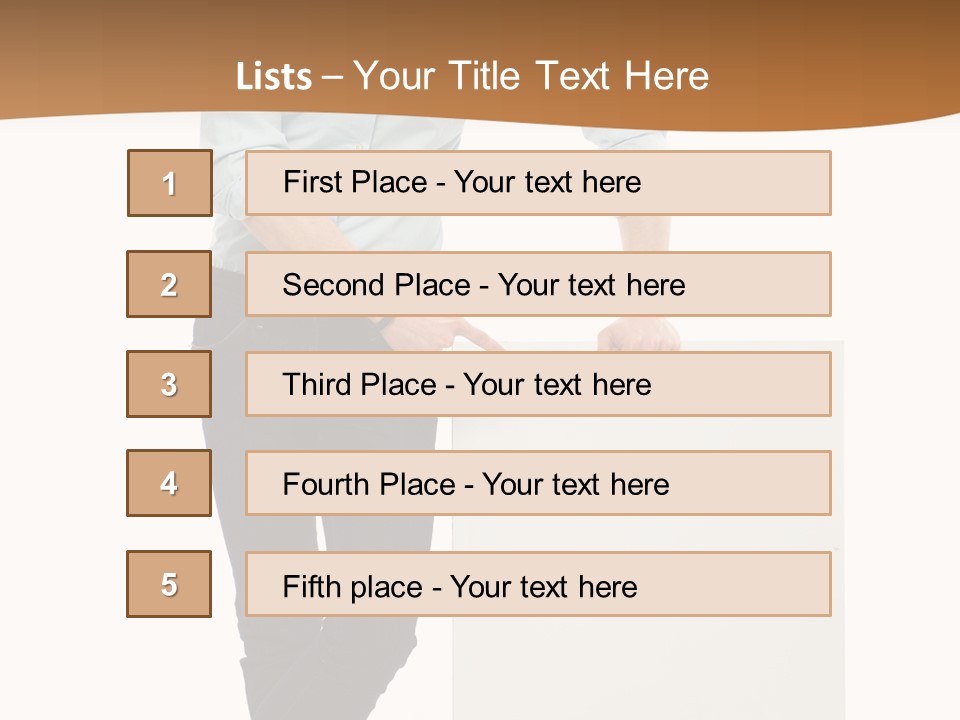Click the bold word "Lists" in title
960x720 pixels.
(274, 77)
